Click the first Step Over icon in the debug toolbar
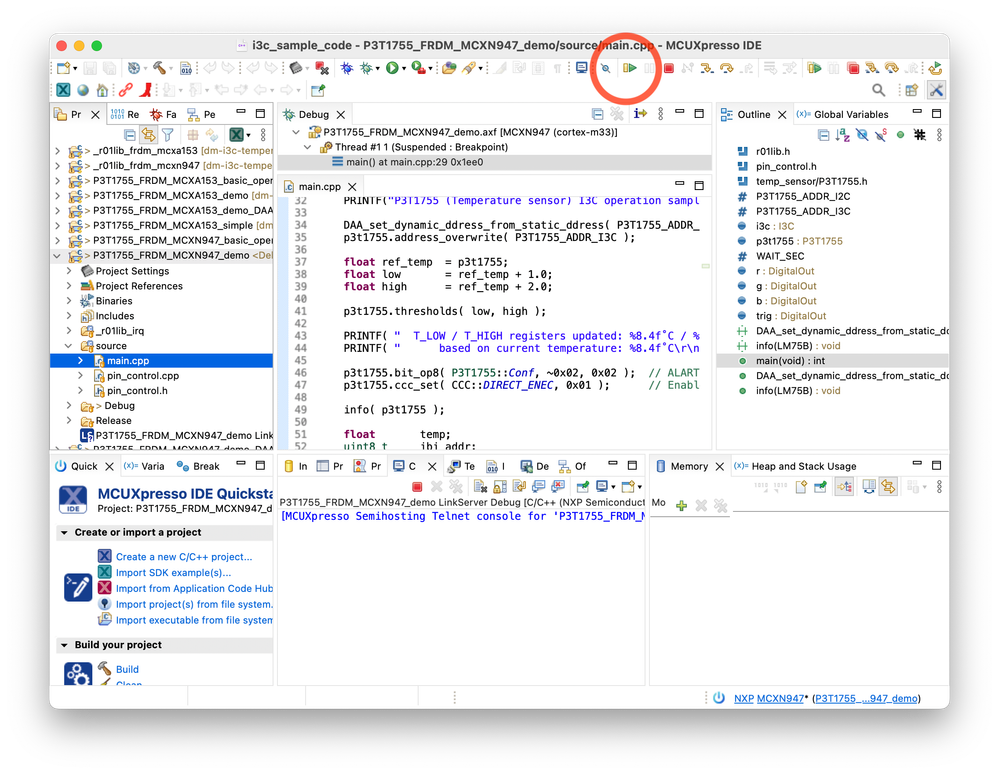Viewport: 999px width, 774px height. coord(726,68)
